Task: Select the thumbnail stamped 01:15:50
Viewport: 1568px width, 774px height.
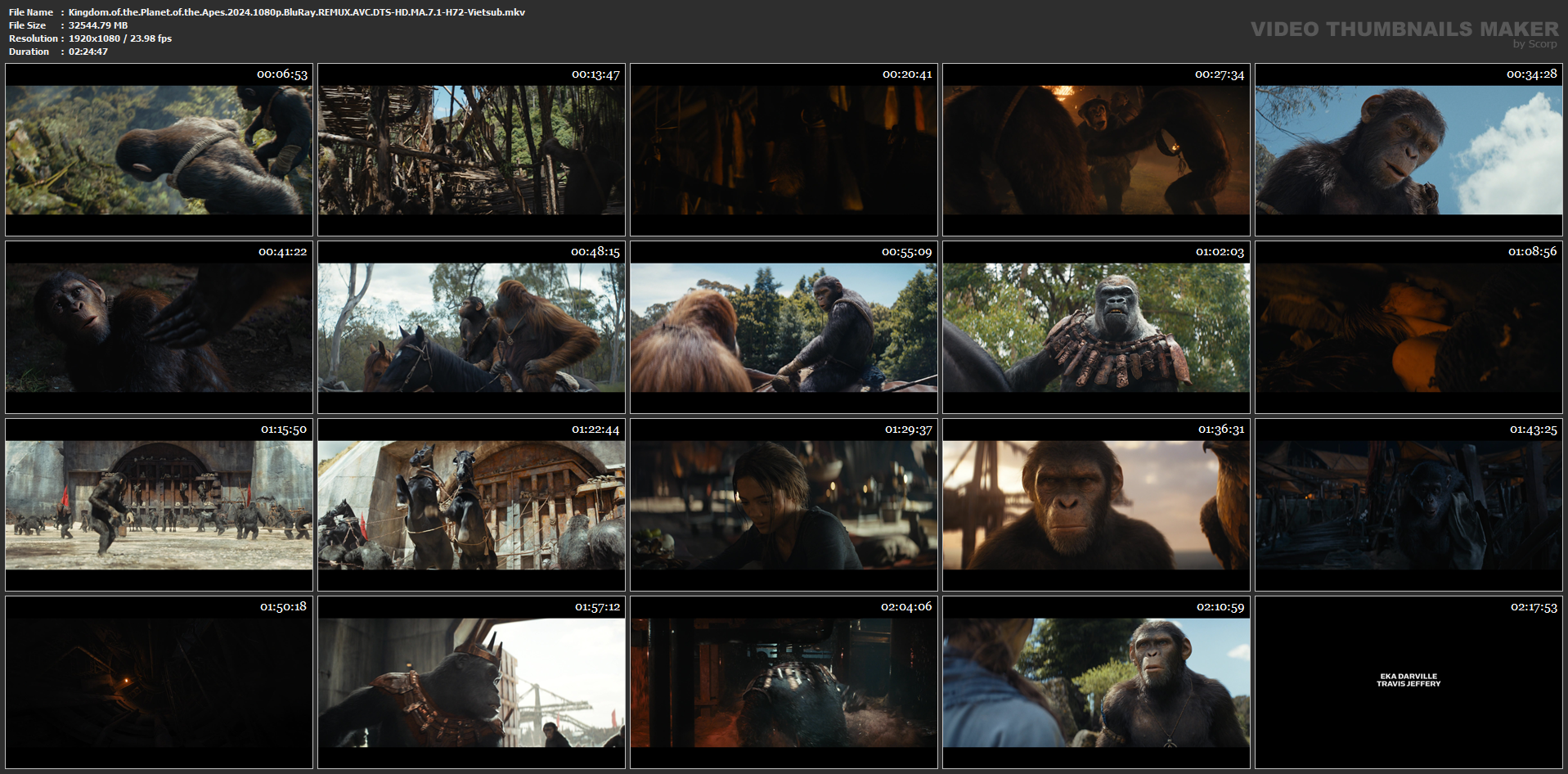Action: click(x=159, y=505)
